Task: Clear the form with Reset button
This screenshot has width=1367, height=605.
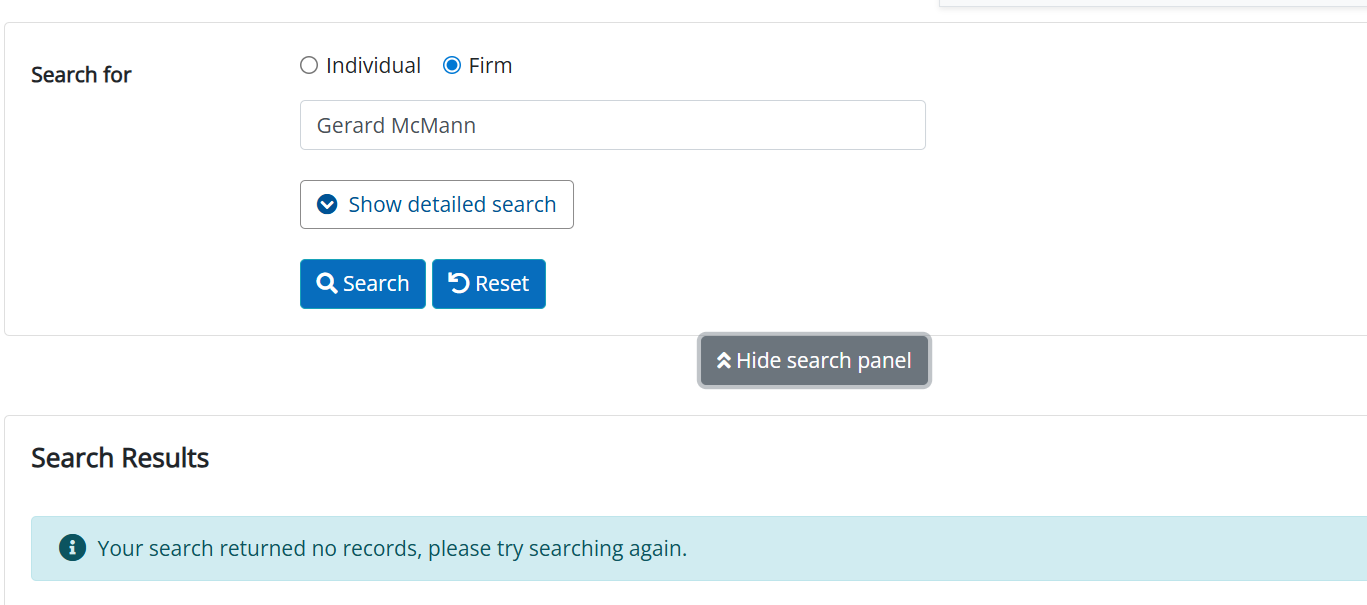Action: tap(488, 283)
